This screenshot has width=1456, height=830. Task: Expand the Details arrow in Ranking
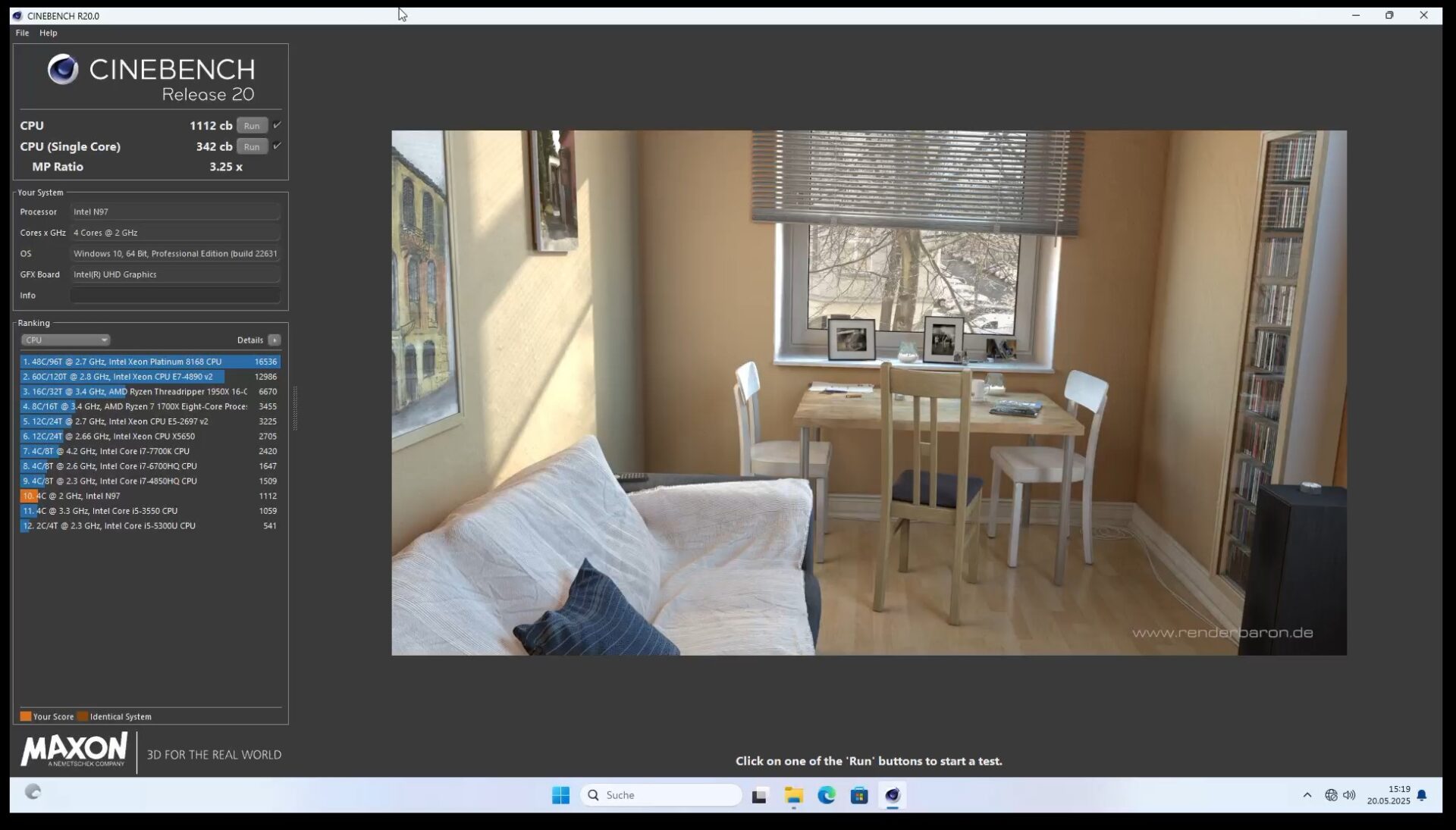click(275, 340)
